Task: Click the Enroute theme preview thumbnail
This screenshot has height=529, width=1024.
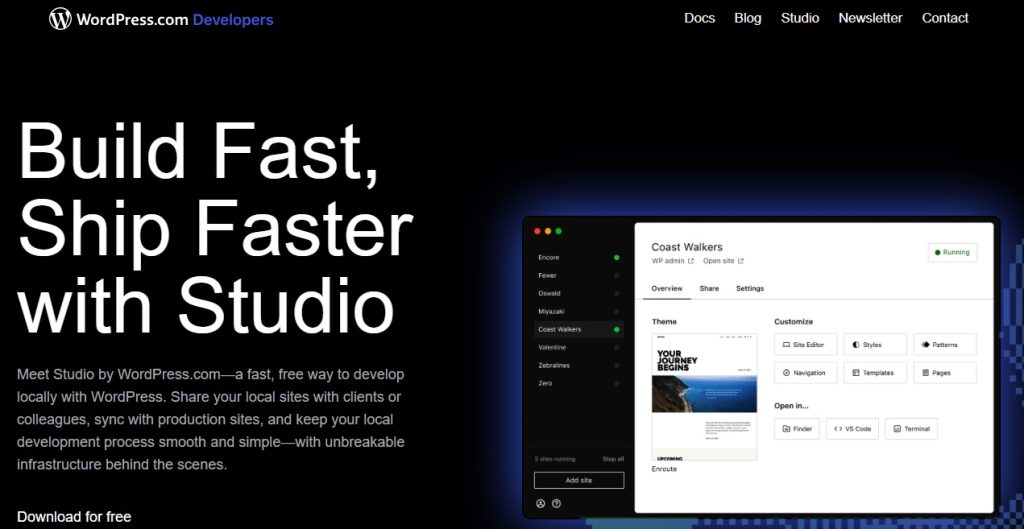Action: pos(704,397)
